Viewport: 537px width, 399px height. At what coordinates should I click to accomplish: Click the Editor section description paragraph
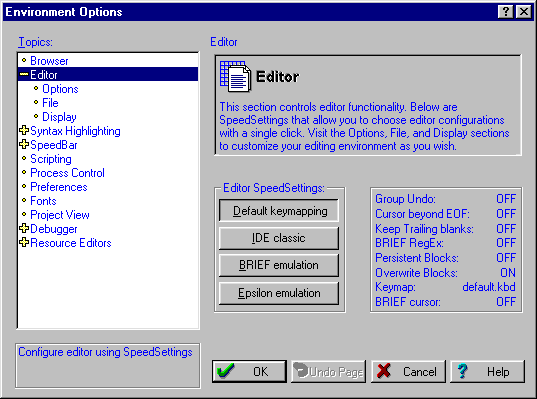(364, 126)
